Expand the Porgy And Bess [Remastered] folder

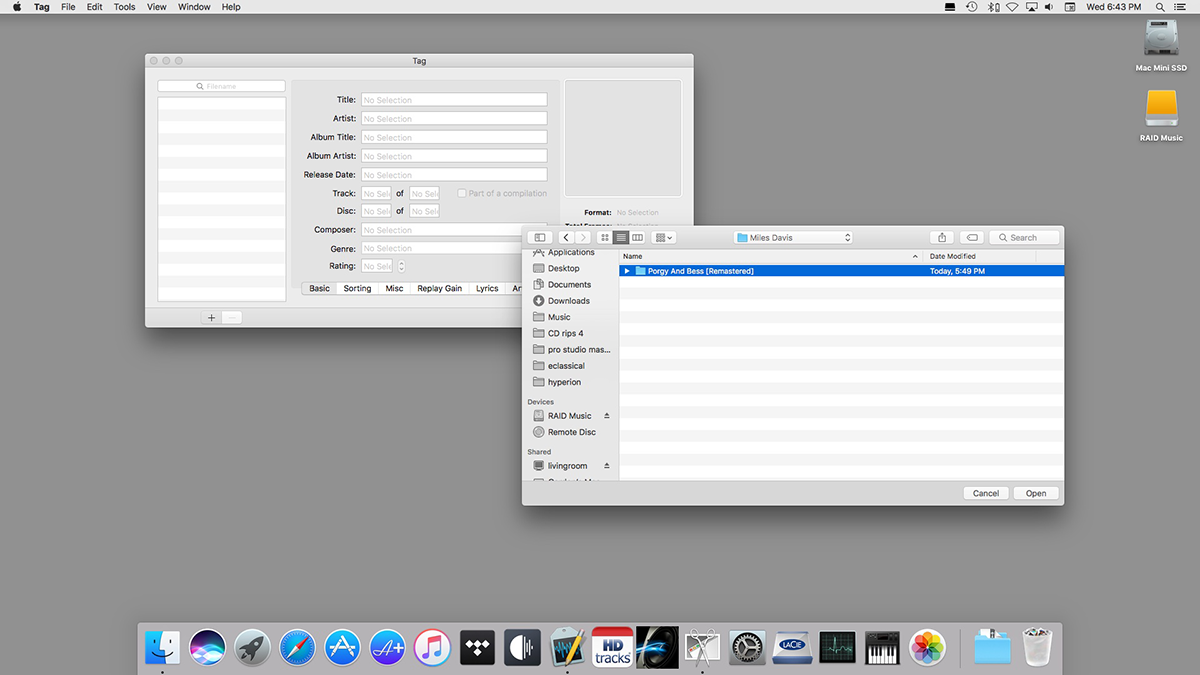(627, 271)
